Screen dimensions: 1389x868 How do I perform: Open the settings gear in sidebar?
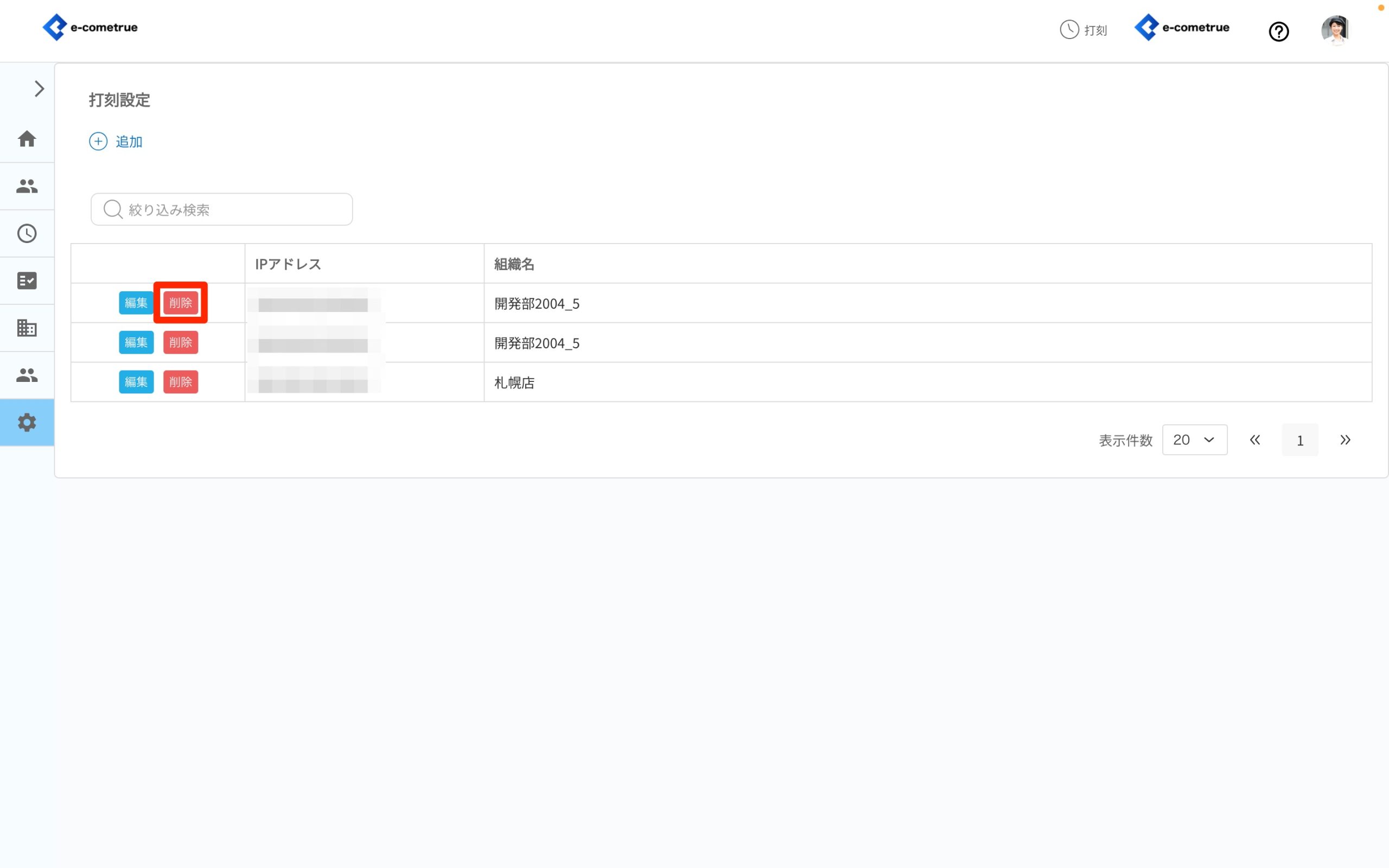[x=27, y=423]
